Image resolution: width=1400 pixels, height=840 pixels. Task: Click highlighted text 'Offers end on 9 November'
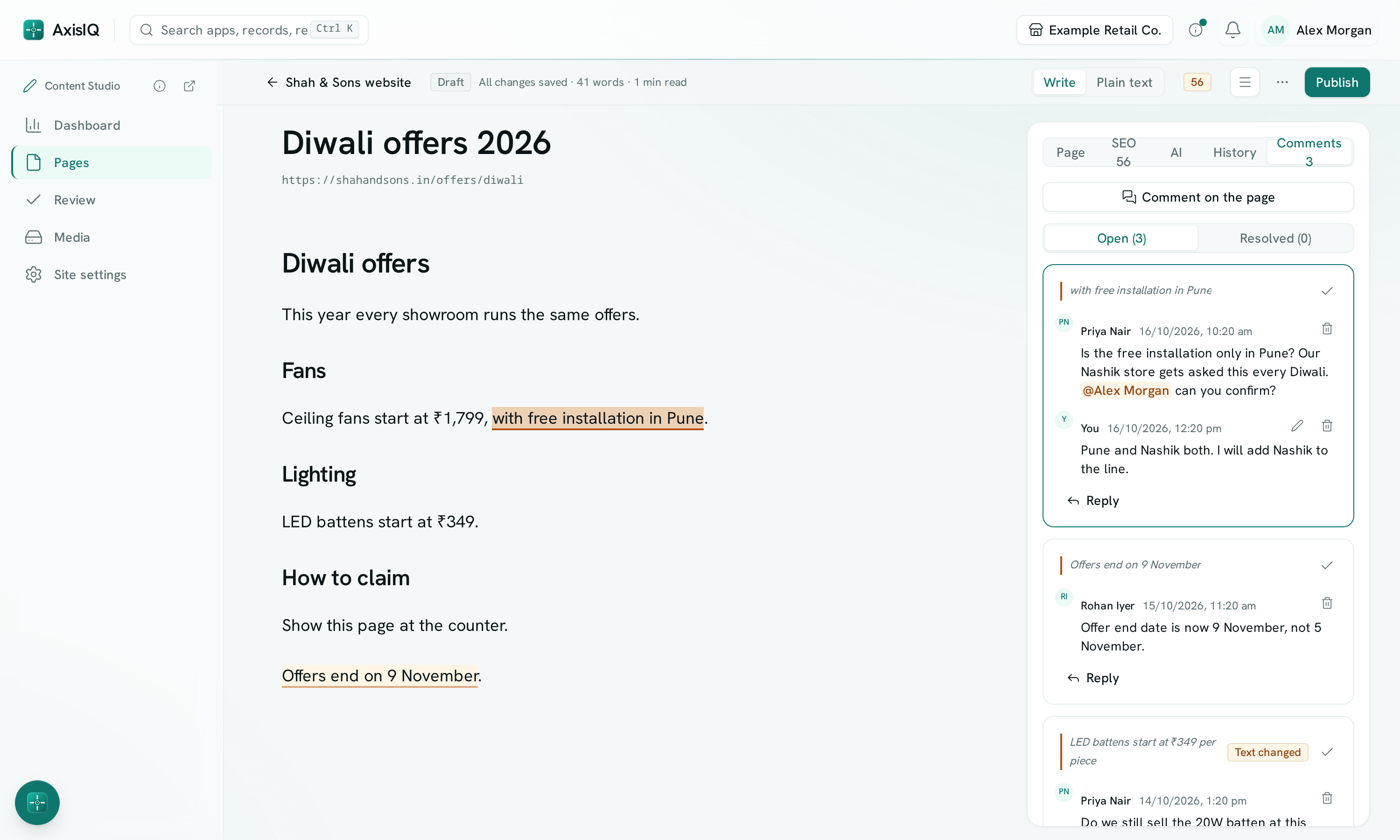380,675
